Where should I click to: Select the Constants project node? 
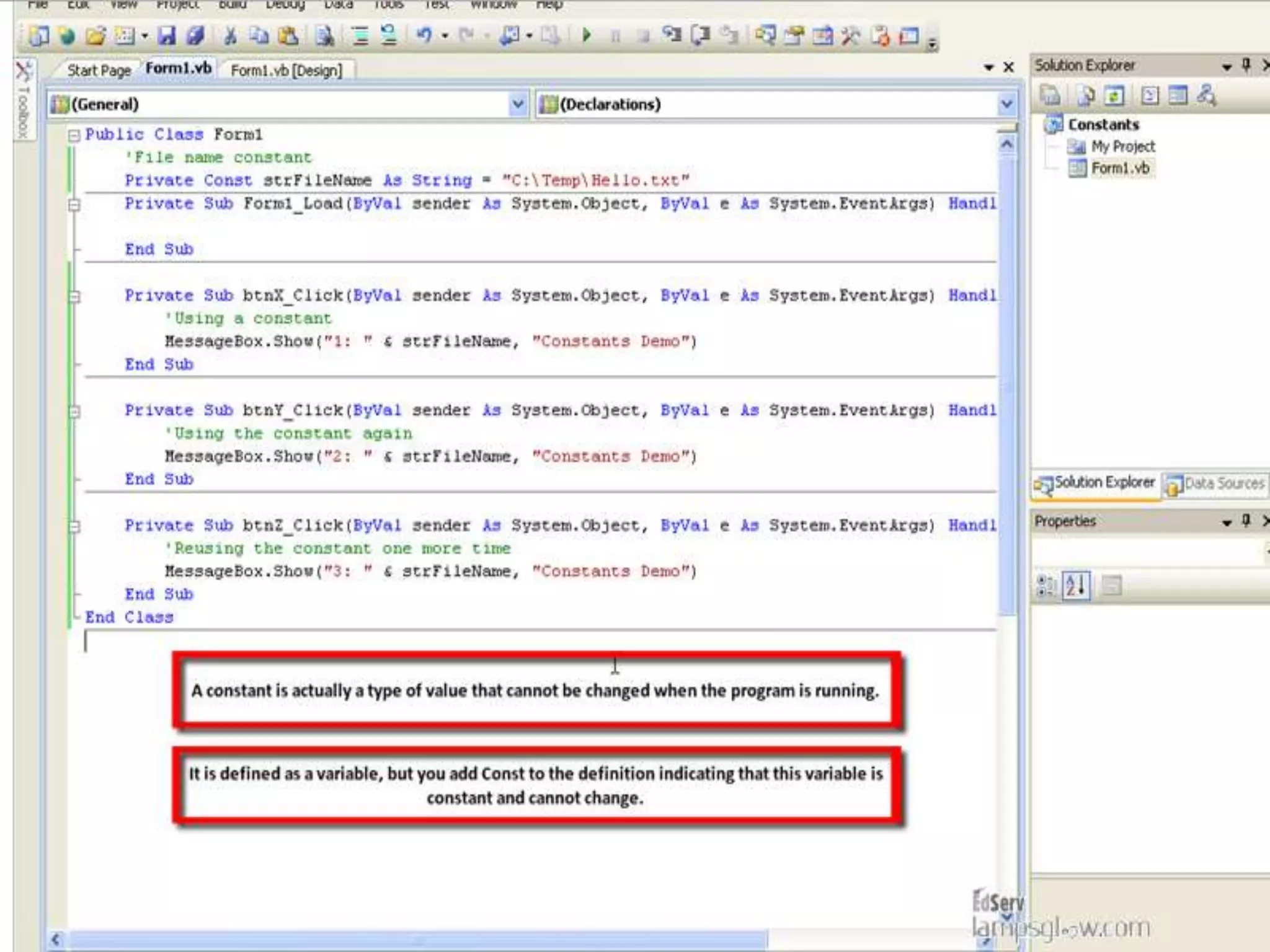pyautogui.click(x=1093, y=125)
